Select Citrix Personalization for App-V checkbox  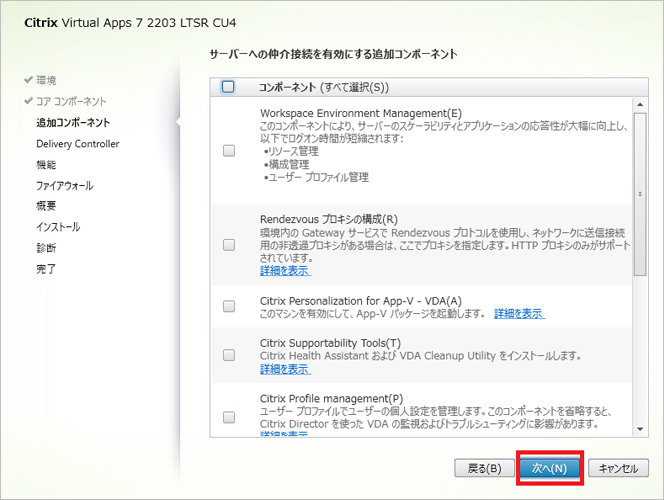click(x=229, y=306)
